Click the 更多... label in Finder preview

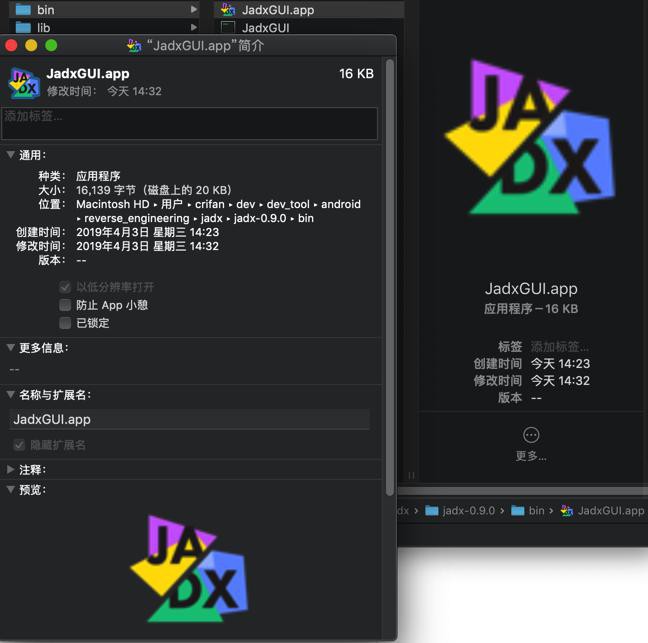tap(531, 456)
